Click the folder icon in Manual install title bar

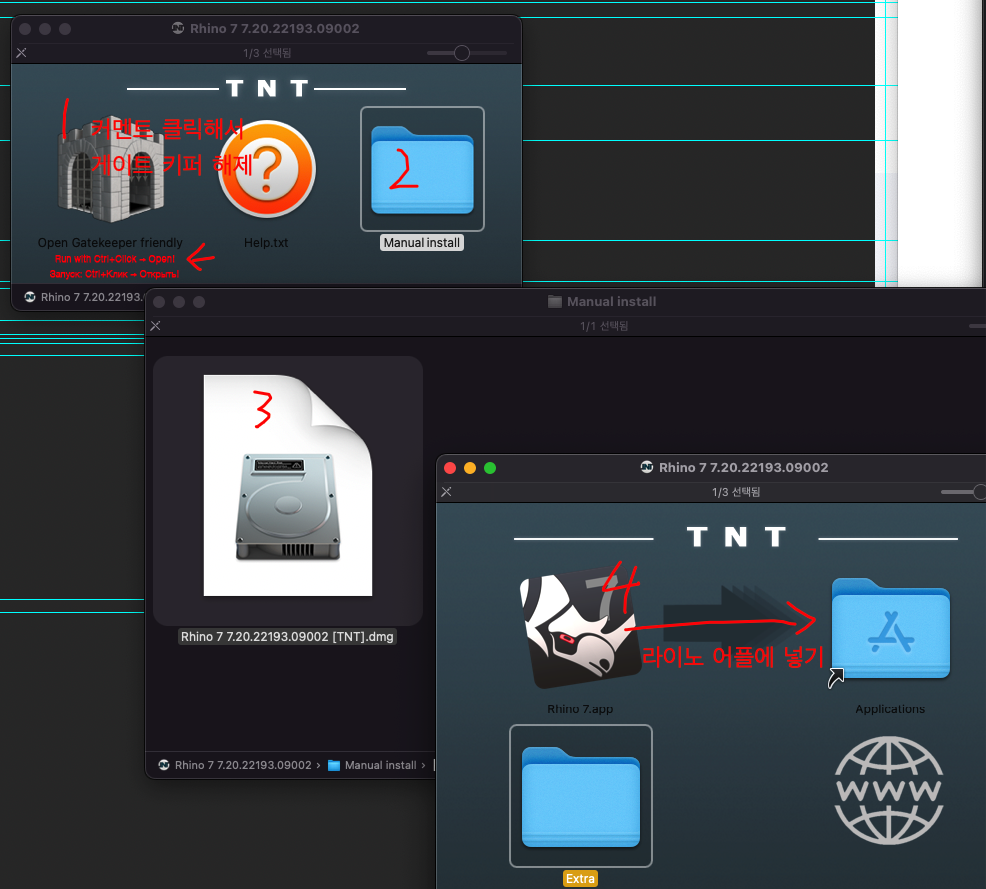pos(555,302)
